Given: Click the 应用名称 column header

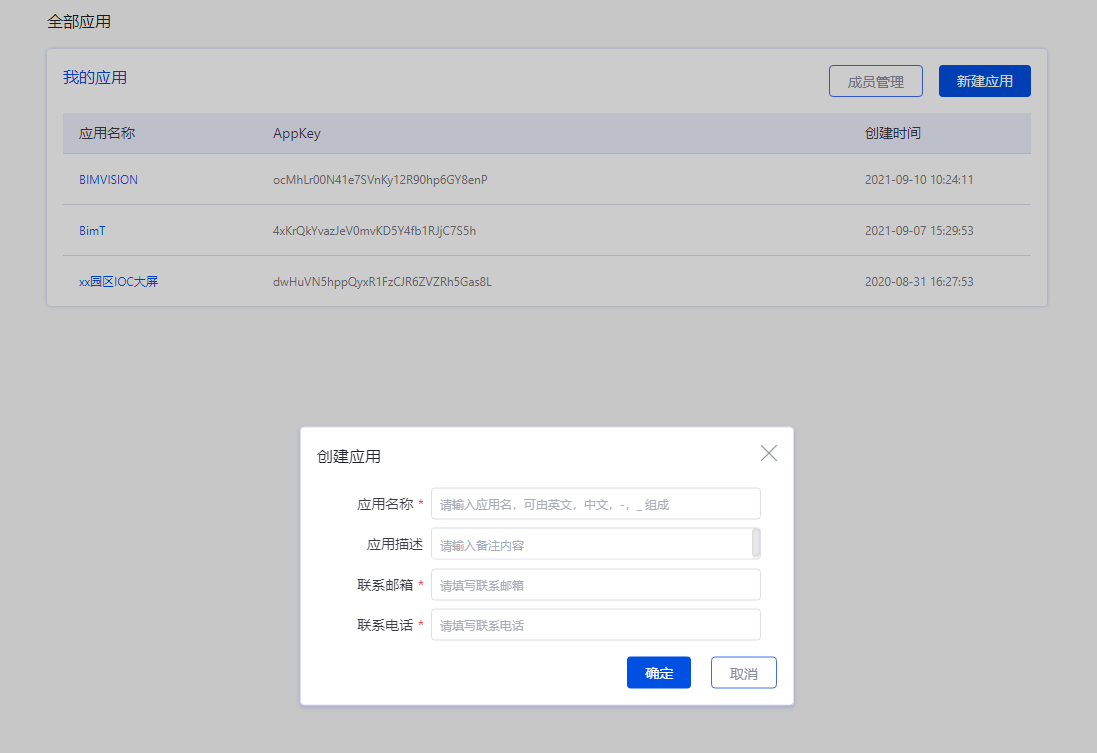Looking at the screenshot, I should tap(107, 133).
